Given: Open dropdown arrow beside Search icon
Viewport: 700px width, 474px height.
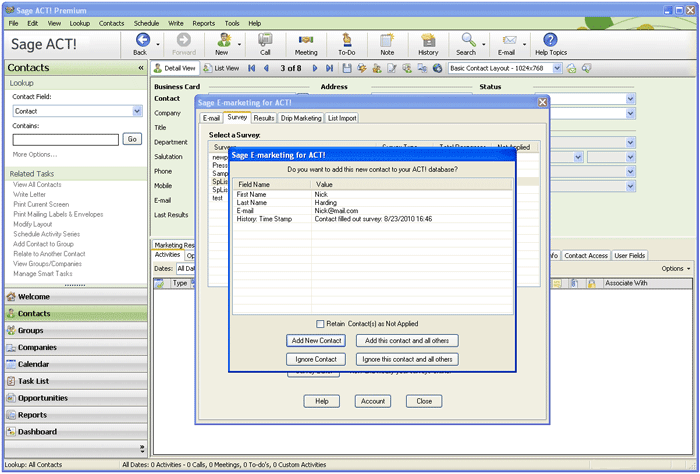Looking at the screenshot, I should click(x=484, y=44).
